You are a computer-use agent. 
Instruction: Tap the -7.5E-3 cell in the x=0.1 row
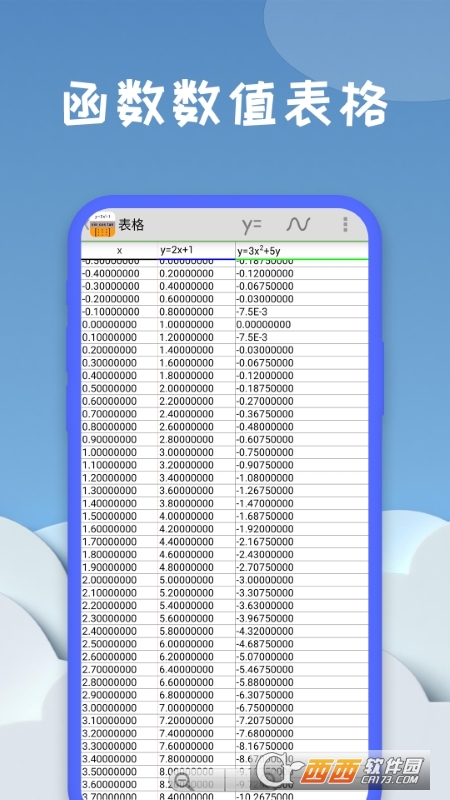pos(302,337)
